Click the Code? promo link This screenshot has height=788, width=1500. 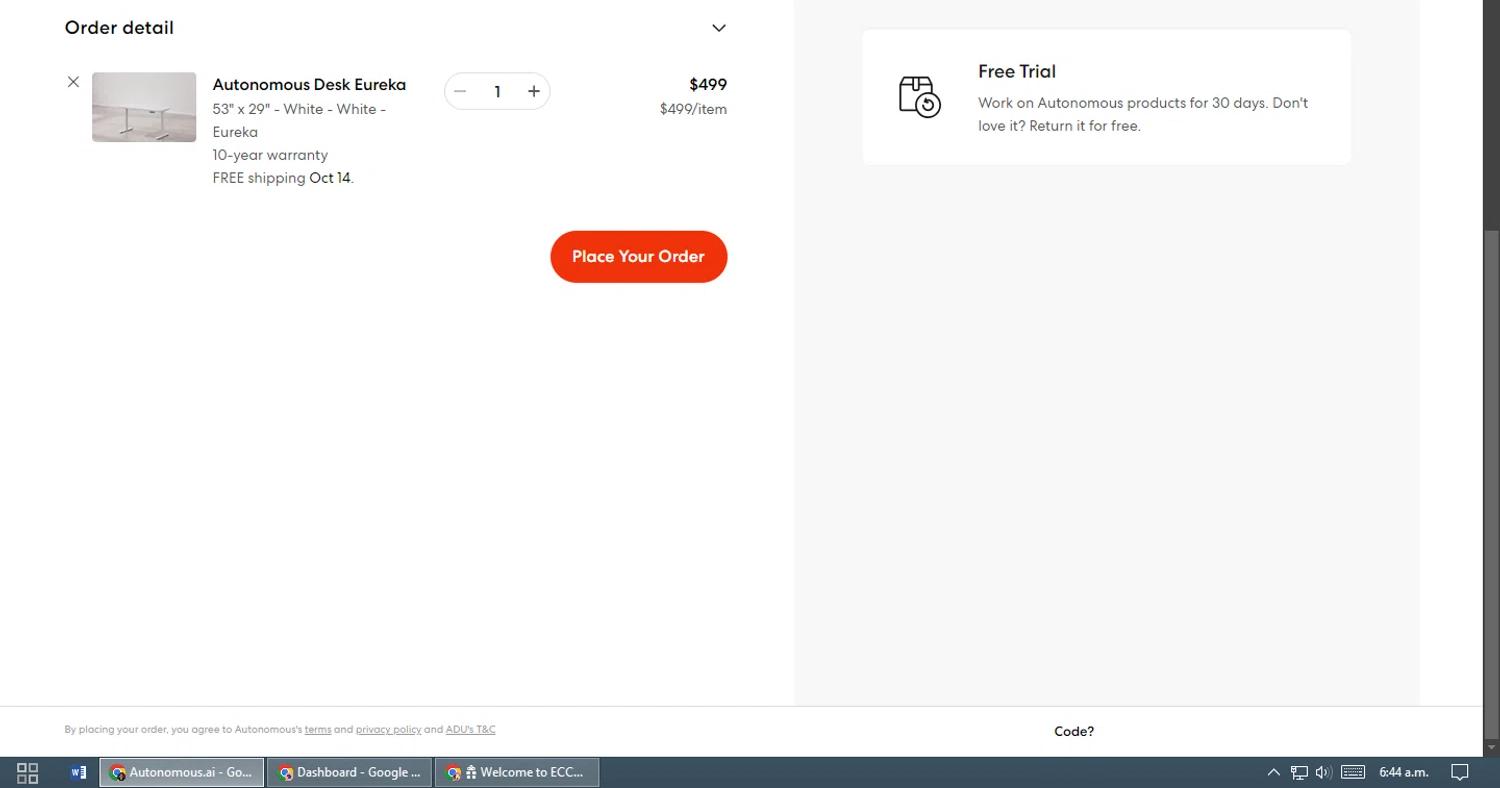pyautogui.click(x=1074, y=732)
